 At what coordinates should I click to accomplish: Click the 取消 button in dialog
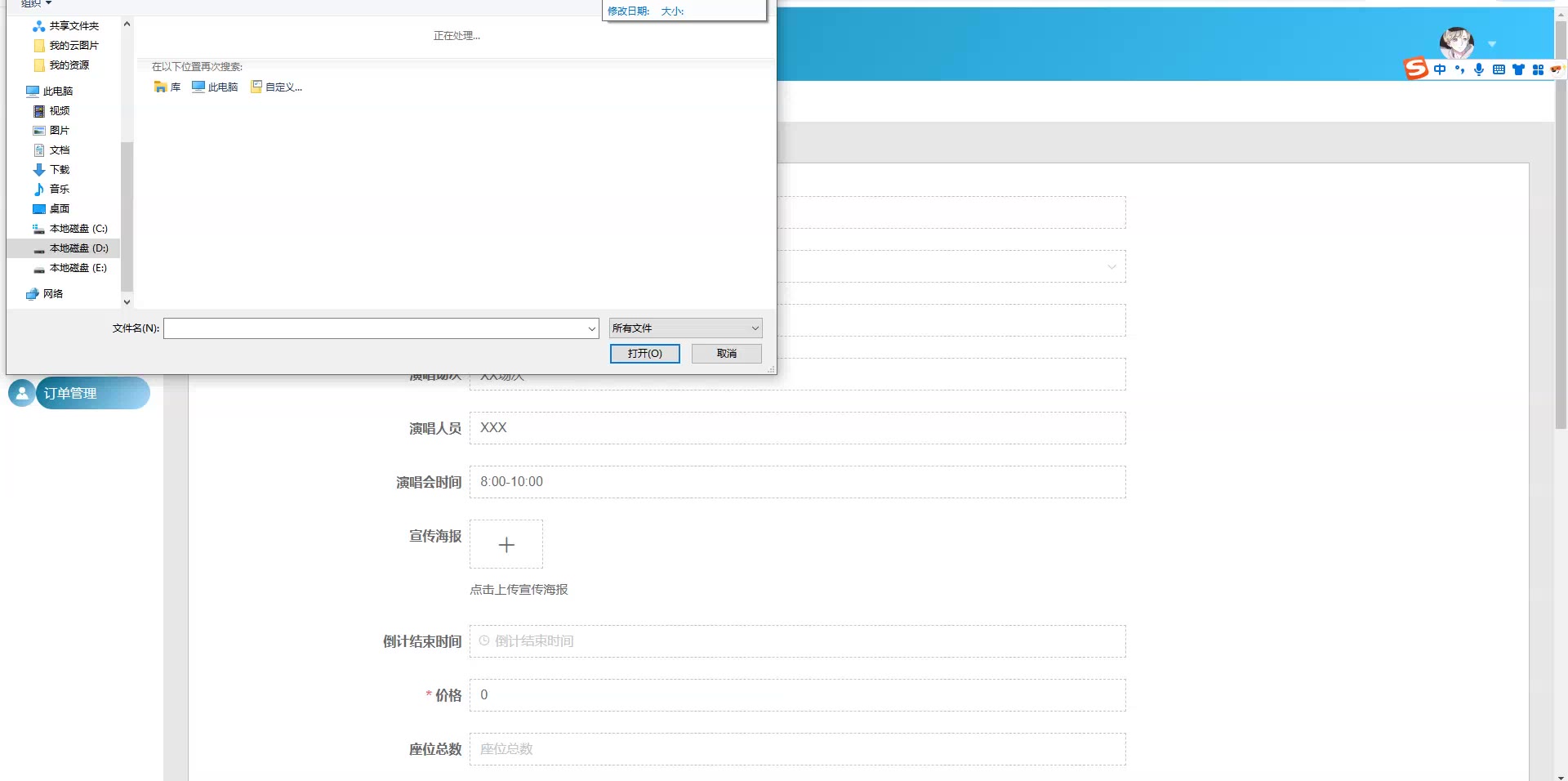coord(727,354)
